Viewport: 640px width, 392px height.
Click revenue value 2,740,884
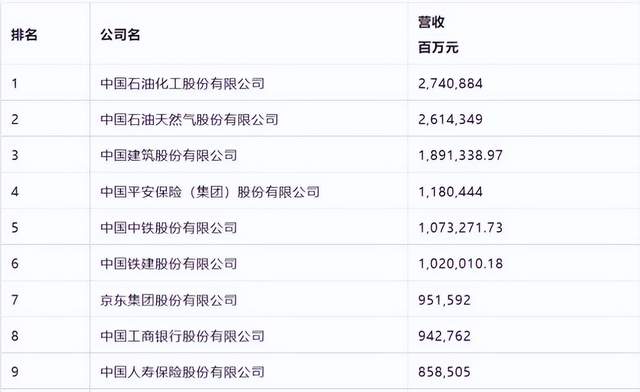450,84
